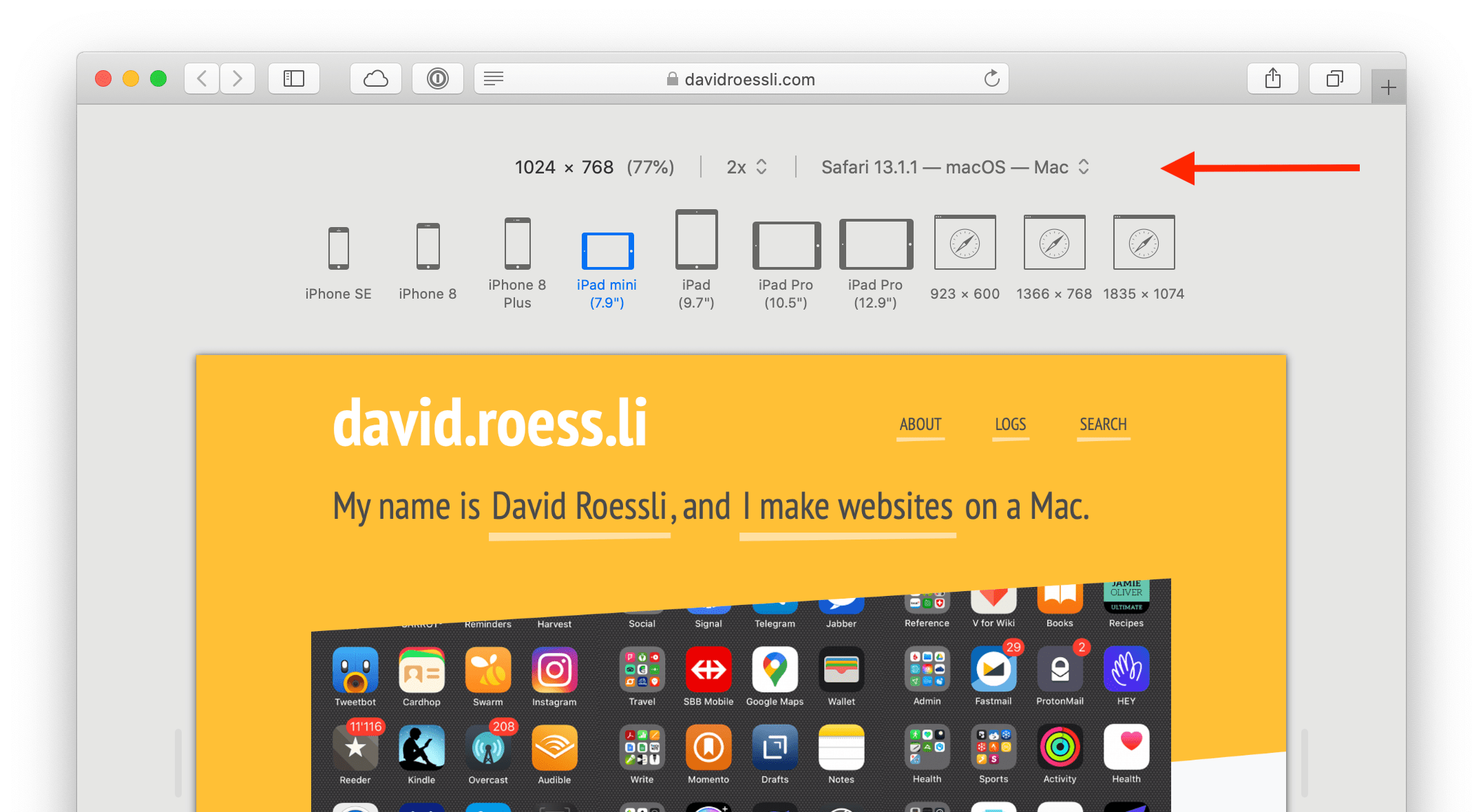Viewport: 1483px width, 812px height.
Task: Choose the iPhone 8 Plus device preset
Action: 517,264
